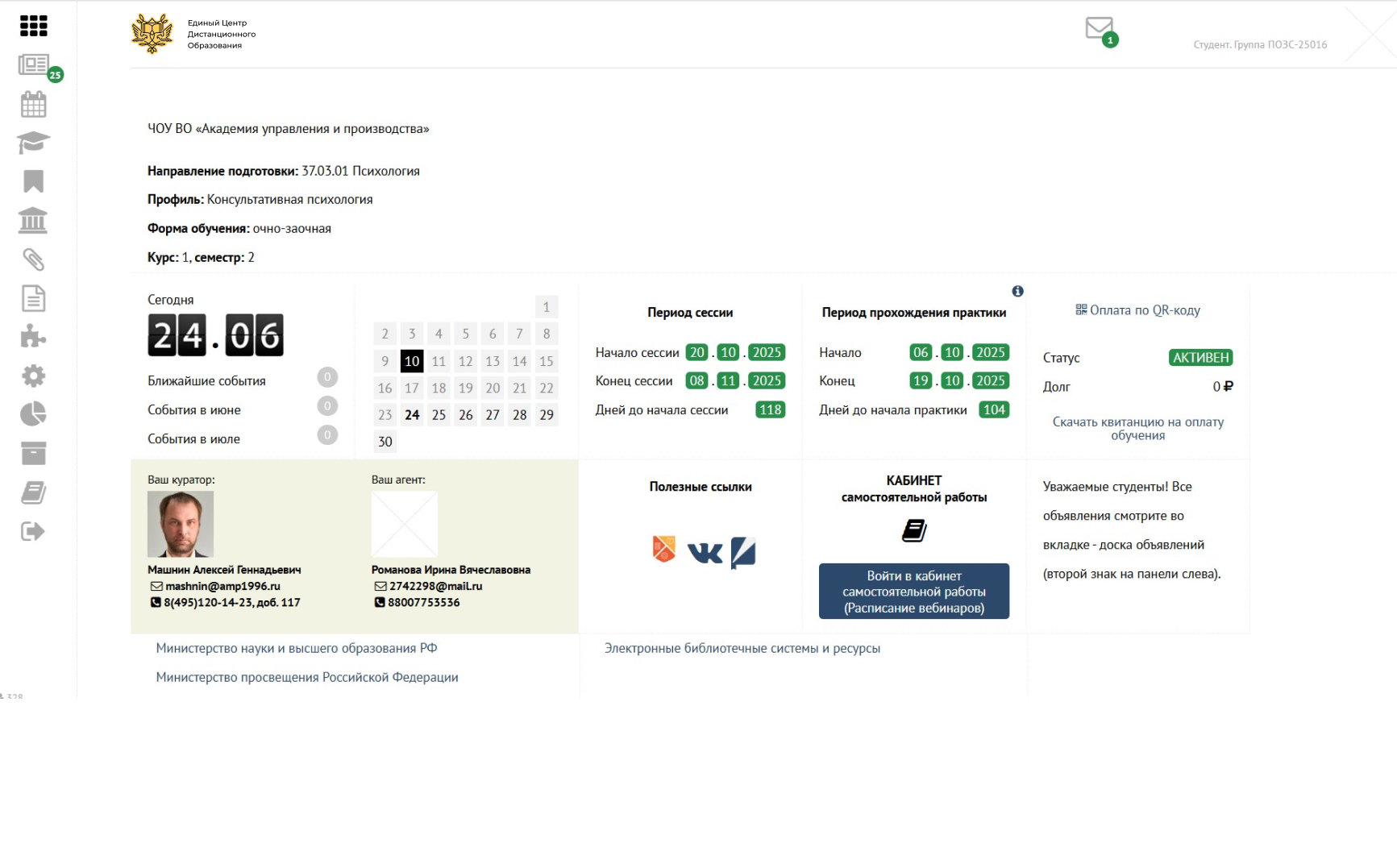Click the 104 days until practice badge

(x=994, y=409)
